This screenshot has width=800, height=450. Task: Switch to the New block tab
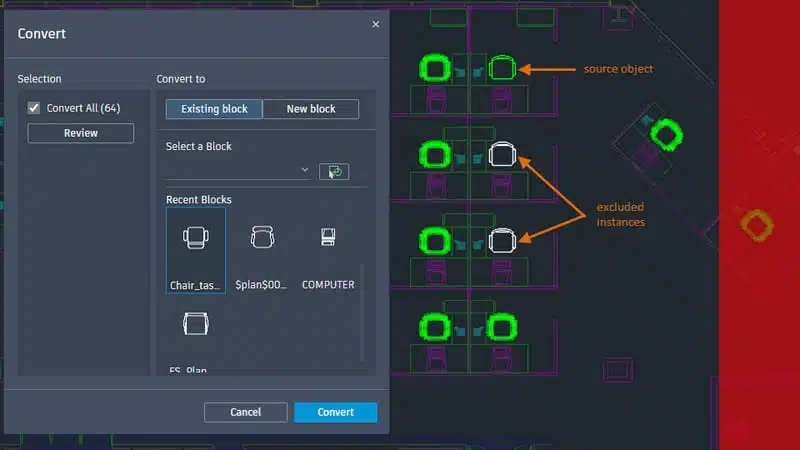pyautogui.click(x=311, y=109)
